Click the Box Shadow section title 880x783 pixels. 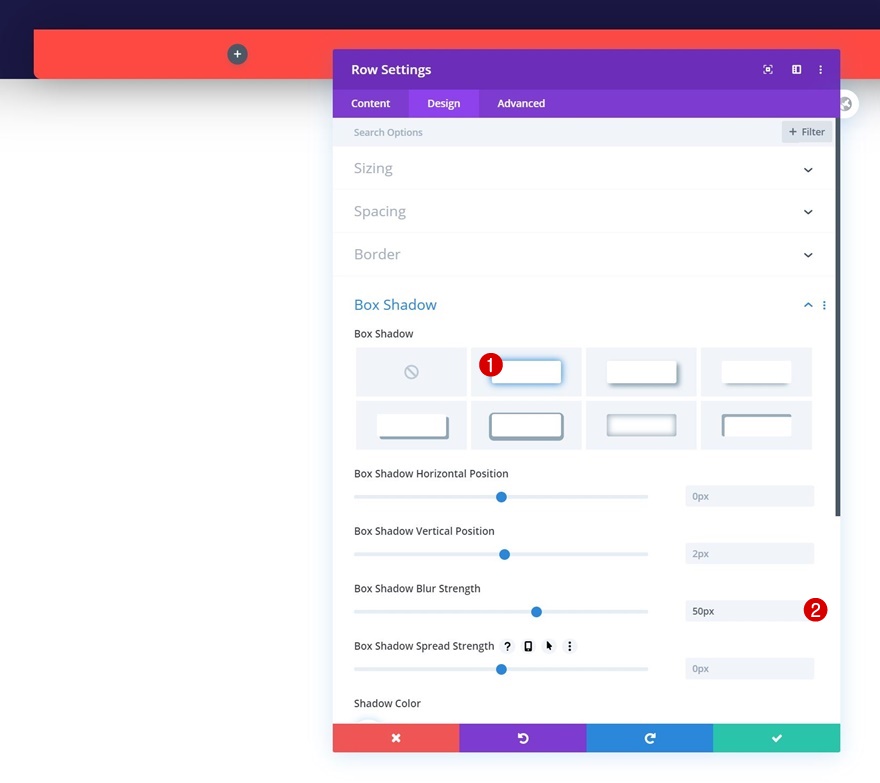pyautogui.click(x=395, y=305)
